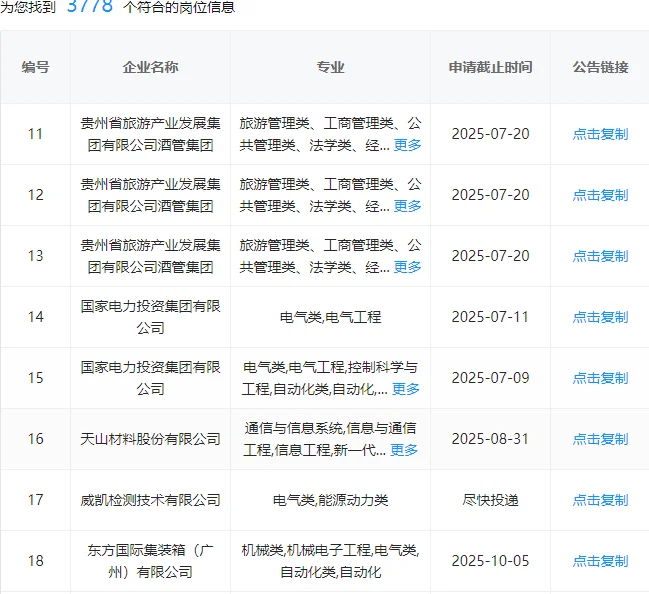Select 威凯检测技术有限公司 company name
Screen dimensions: 649x594
(150, 500)
